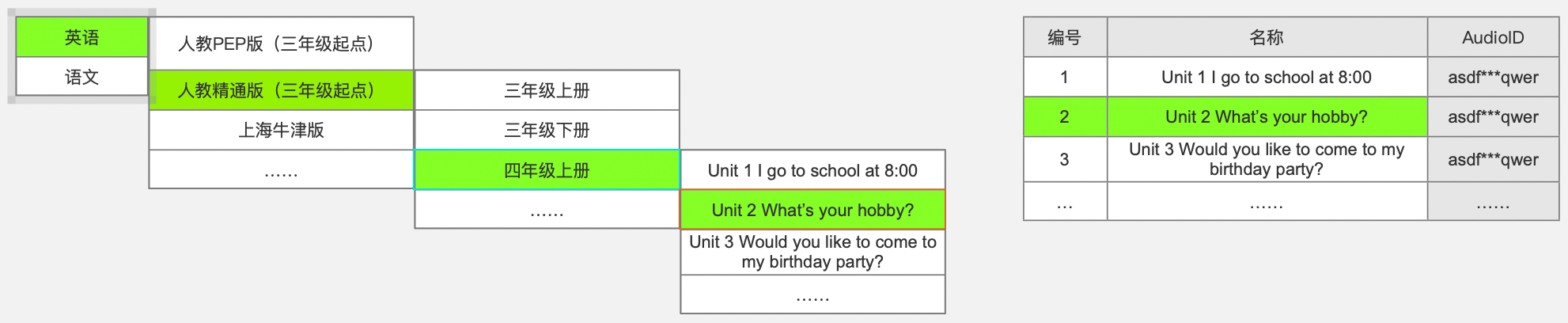Click the highlighted number 2 table cell
Viewport: 1568px width, 323px height.
pyautogui.click(x=1064, y=117)
